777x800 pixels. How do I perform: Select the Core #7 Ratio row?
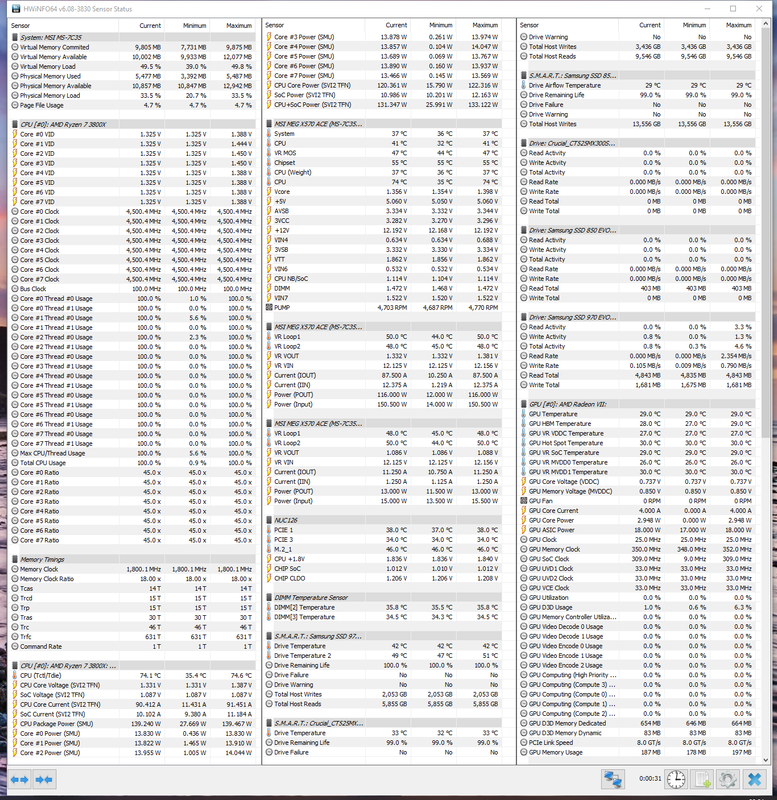pos(133,540)
